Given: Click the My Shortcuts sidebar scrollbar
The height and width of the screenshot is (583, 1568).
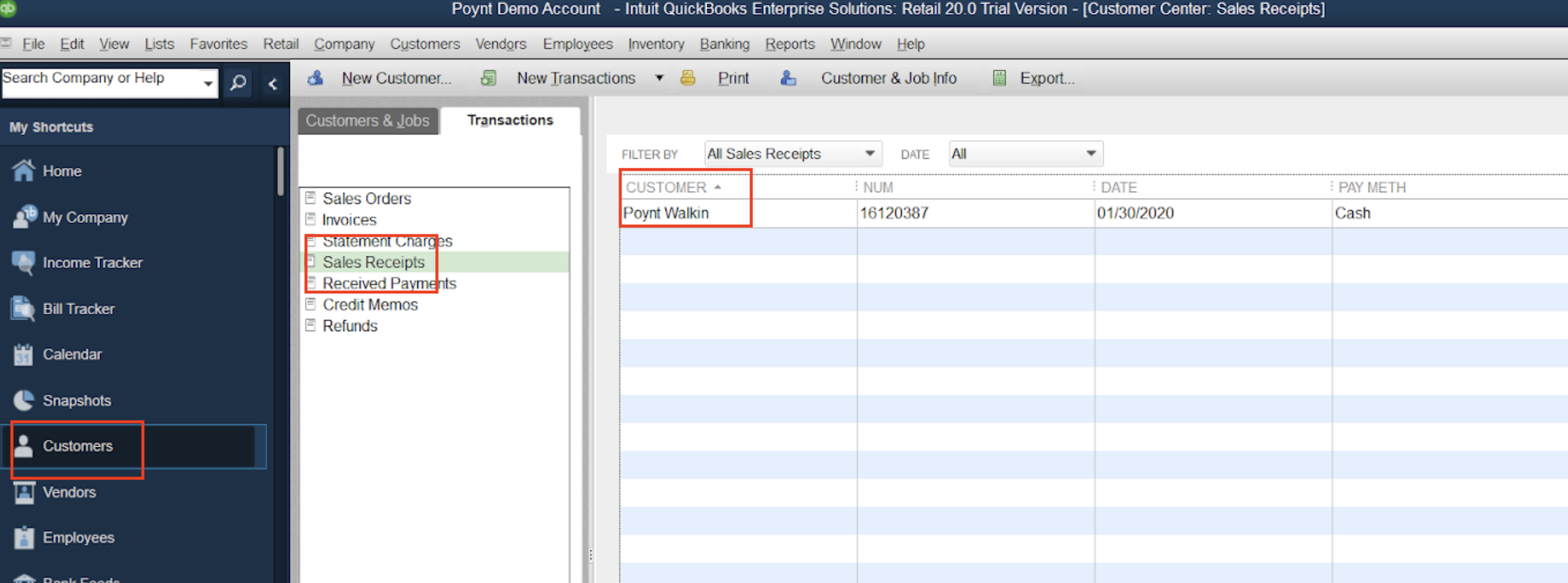Looking at the screenshot, I should 280,170.
